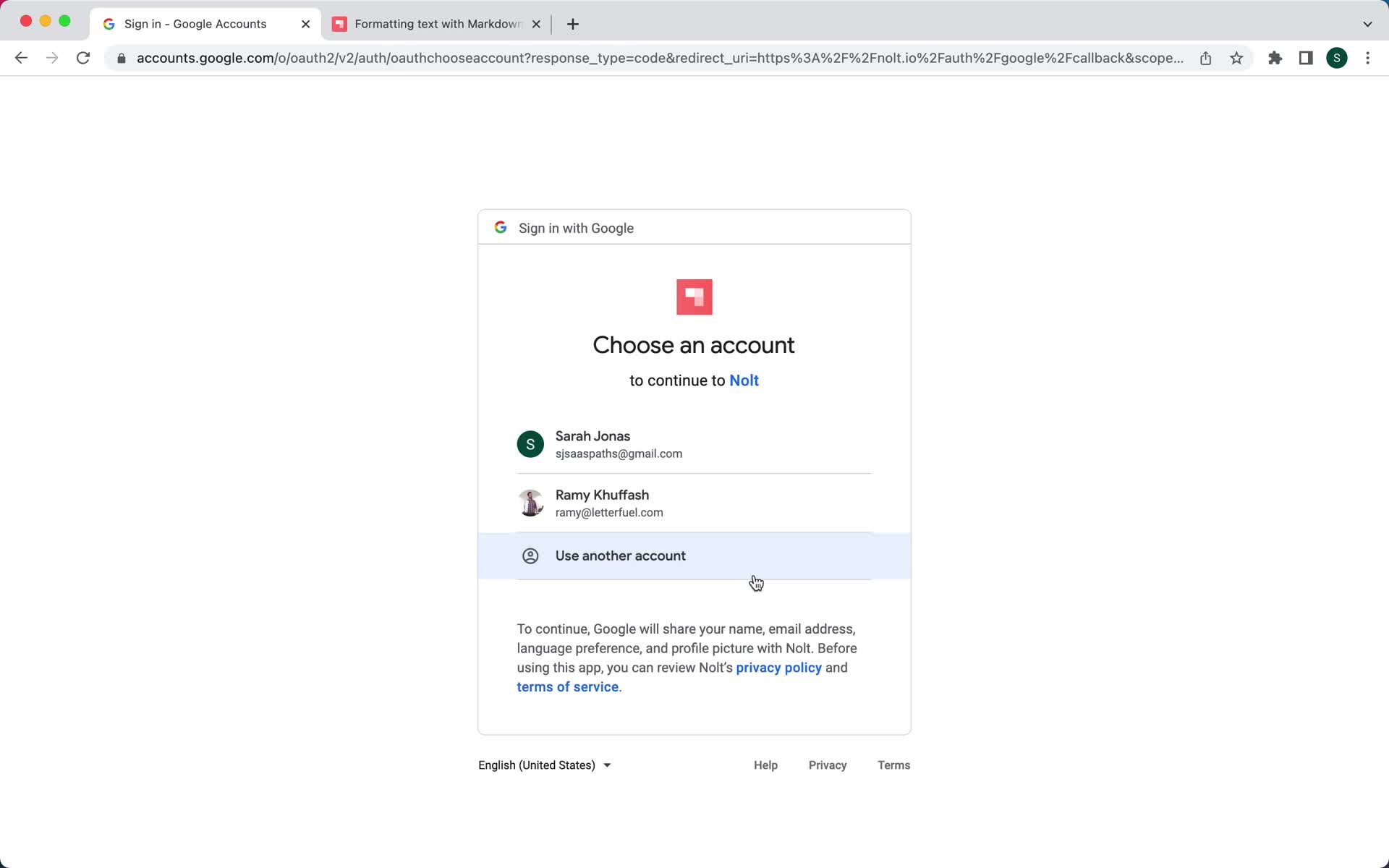Click sjsaaspaths@gmail.com email text
This screenshot has height=868, width=1389.
click(619, 454)
